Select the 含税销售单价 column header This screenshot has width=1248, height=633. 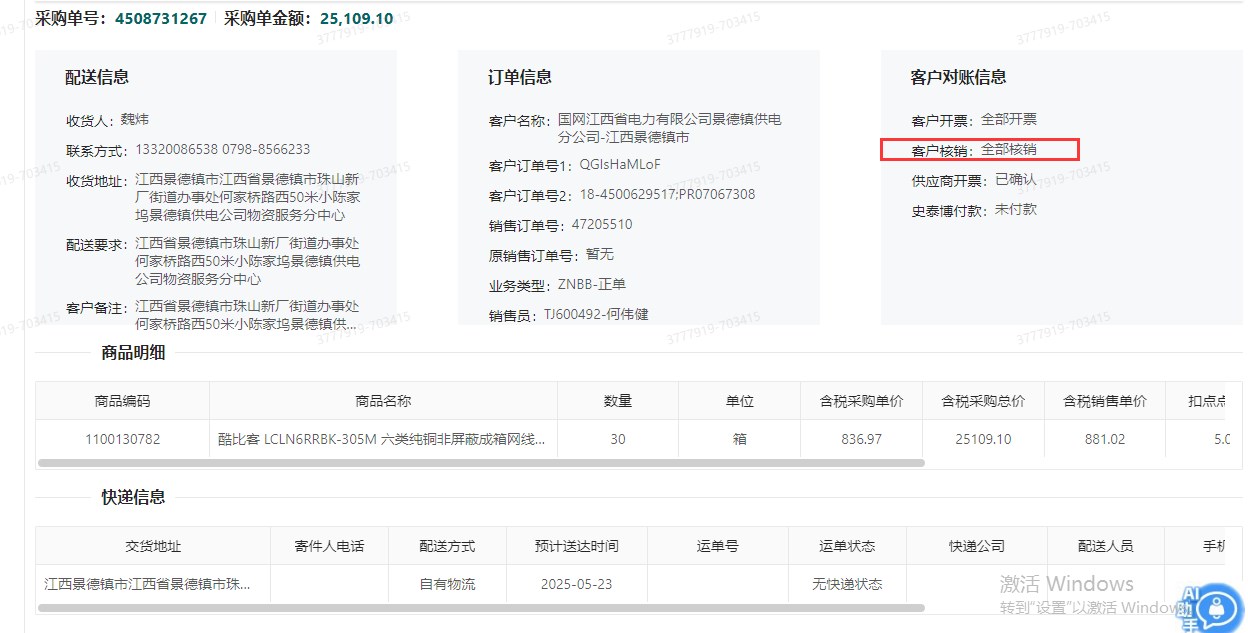point(1104,401)
